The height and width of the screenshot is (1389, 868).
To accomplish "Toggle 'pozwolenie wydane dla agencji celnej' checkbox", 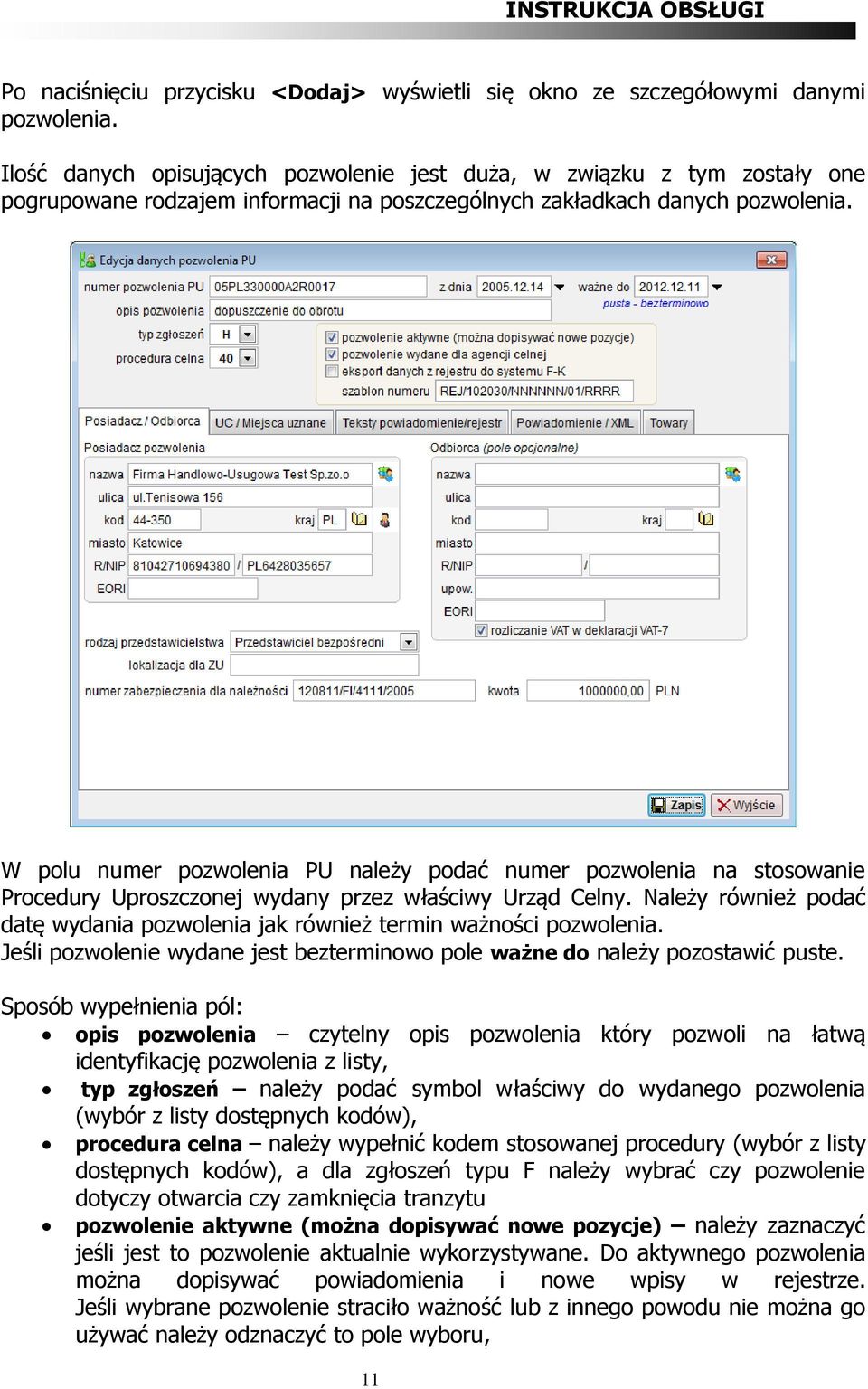I will pos(332,354).
